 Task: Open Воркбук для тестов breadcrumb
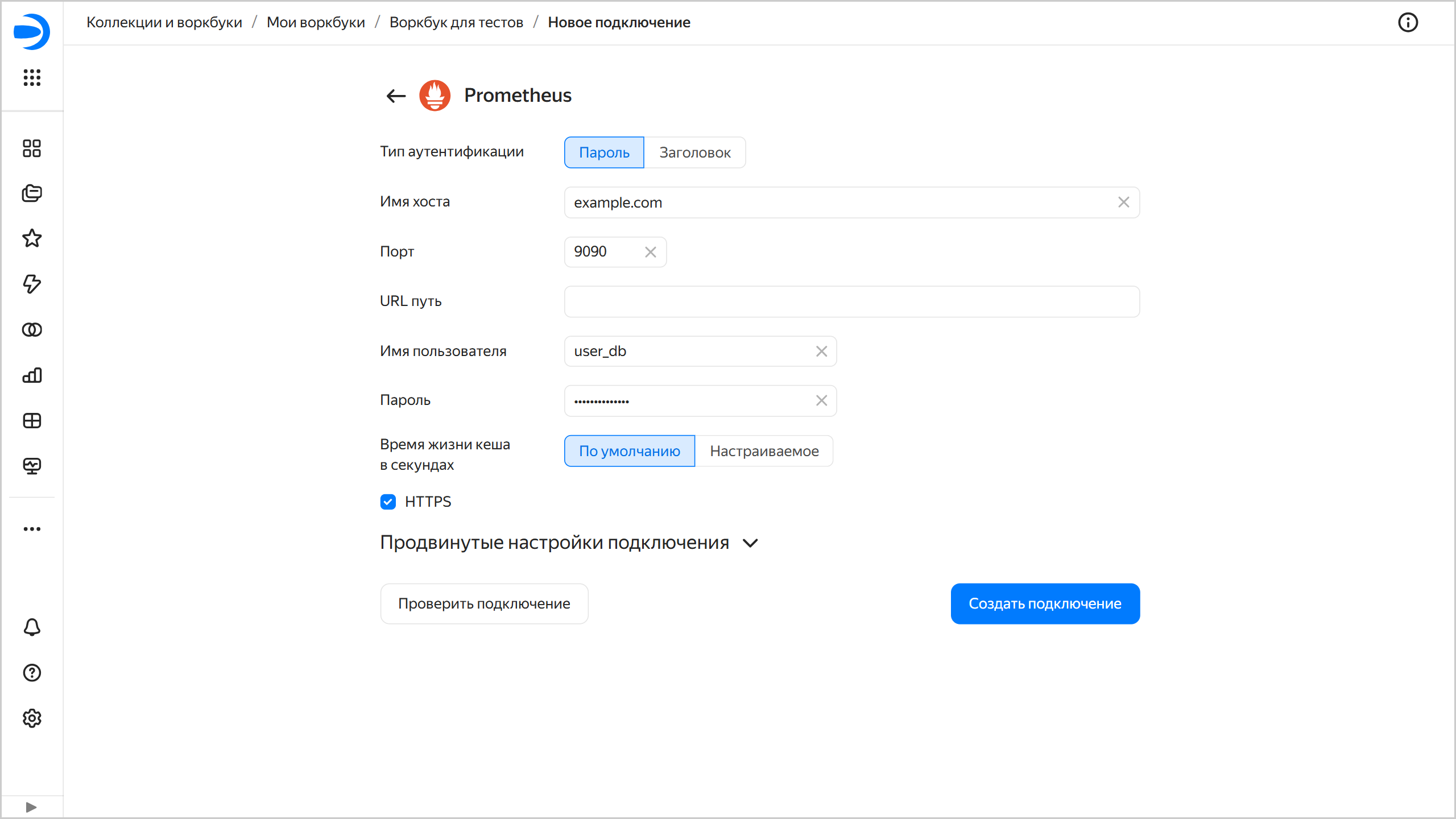tap(456, 23)
